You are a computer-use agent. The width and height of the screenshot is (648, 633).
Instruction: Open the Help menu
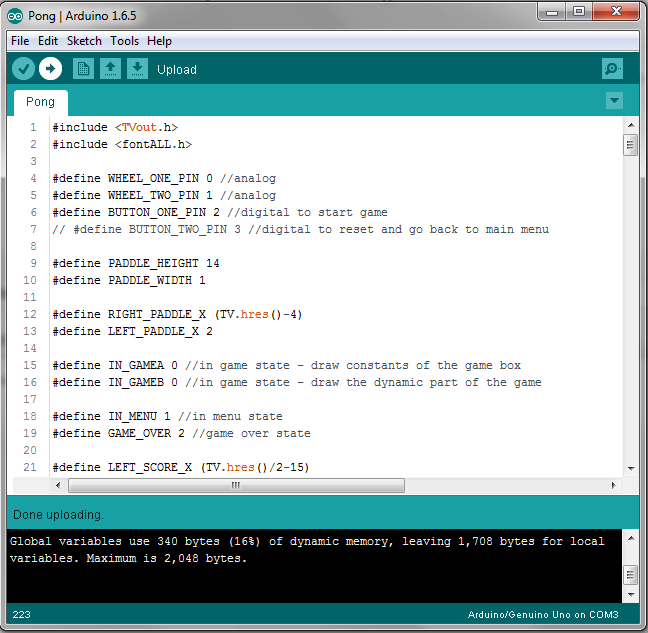coord(160,41)
